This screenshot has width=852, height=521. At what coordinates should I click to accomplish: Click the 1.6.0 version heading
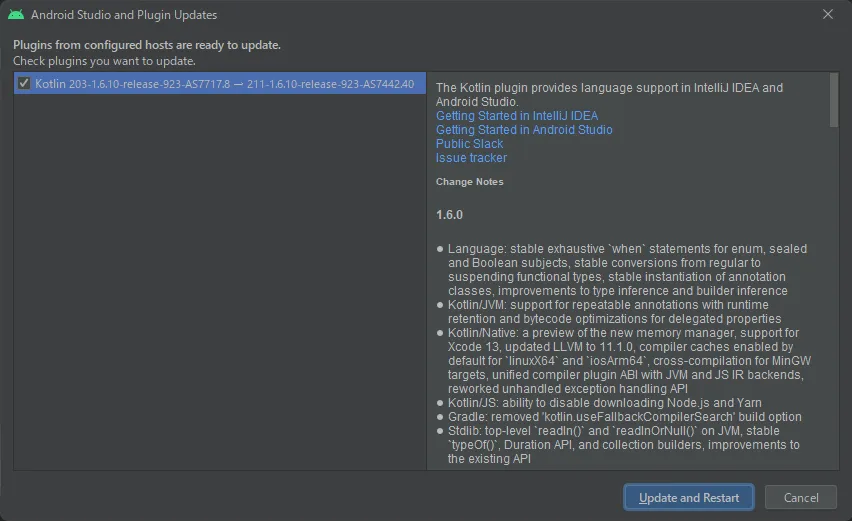(449, 215)
